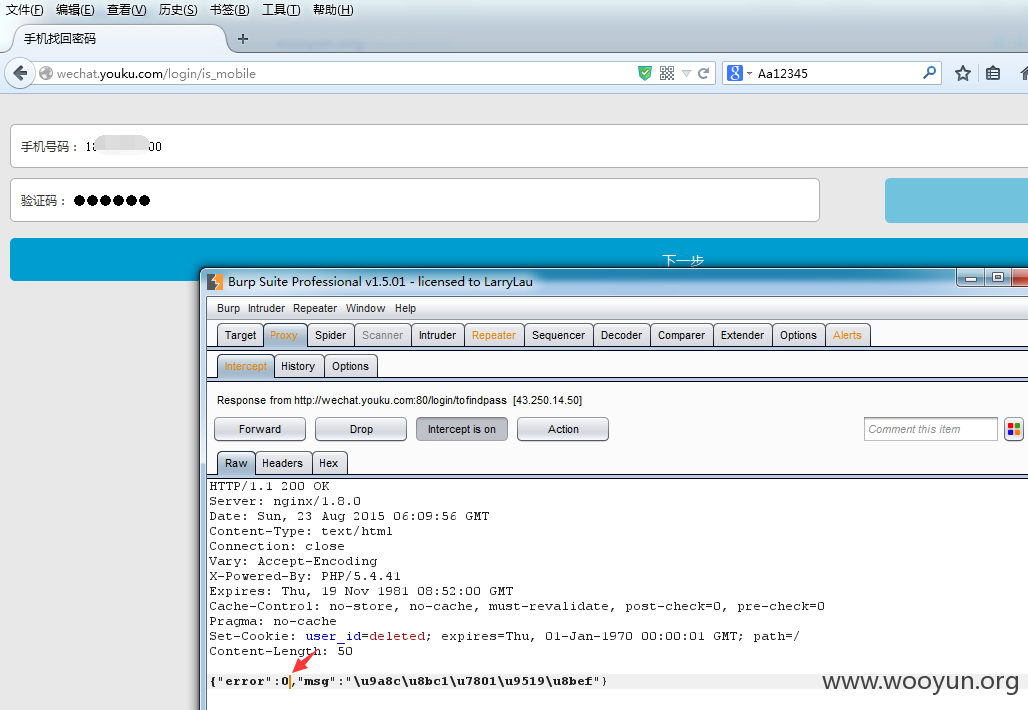Select the 手机找回密码 browser tab
The width and height of the screenshot is (1028, 710).
click(x=118, y=39)
